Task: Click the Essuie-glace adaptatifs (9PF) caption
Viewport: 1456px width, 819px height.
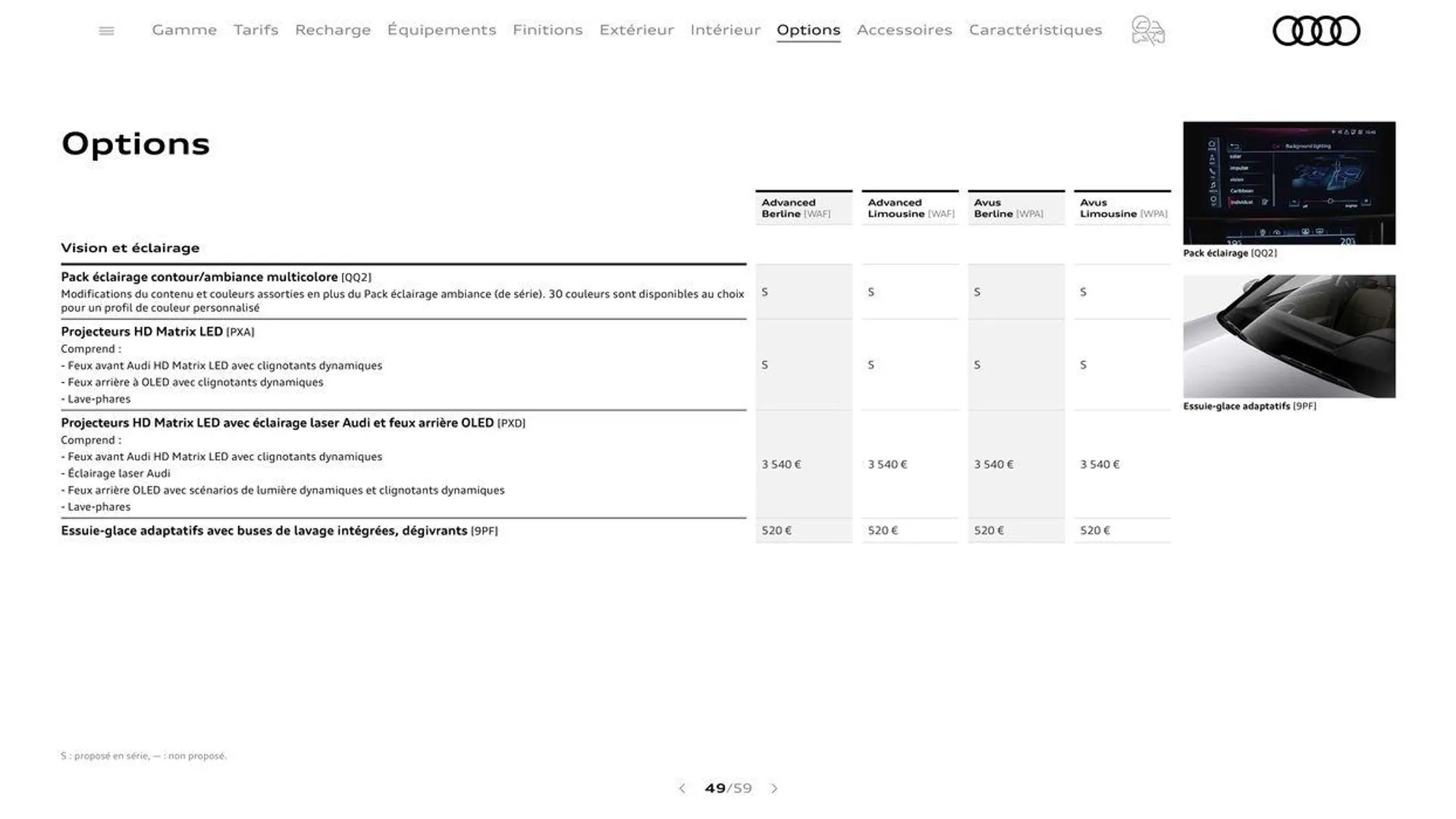Action: 1250,406
